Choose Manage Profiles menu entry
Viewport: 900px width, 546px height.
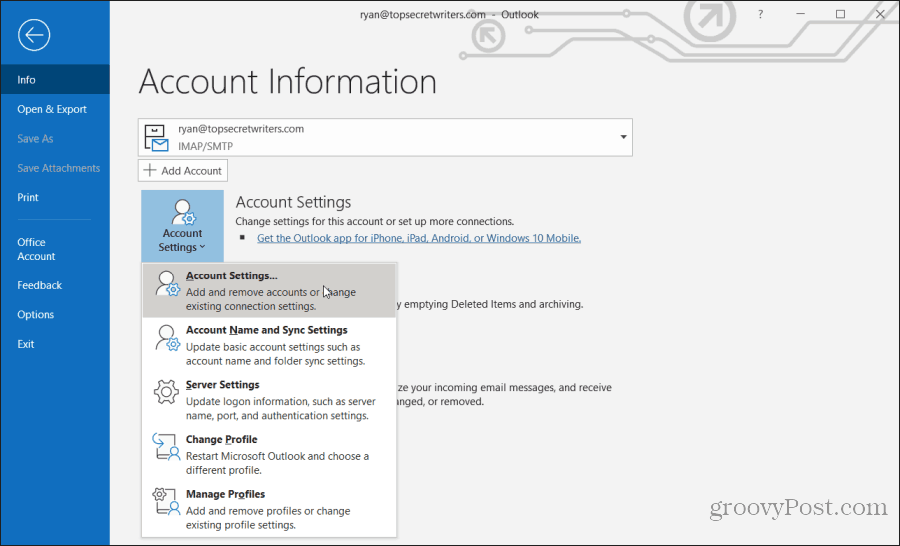(269, 509)
